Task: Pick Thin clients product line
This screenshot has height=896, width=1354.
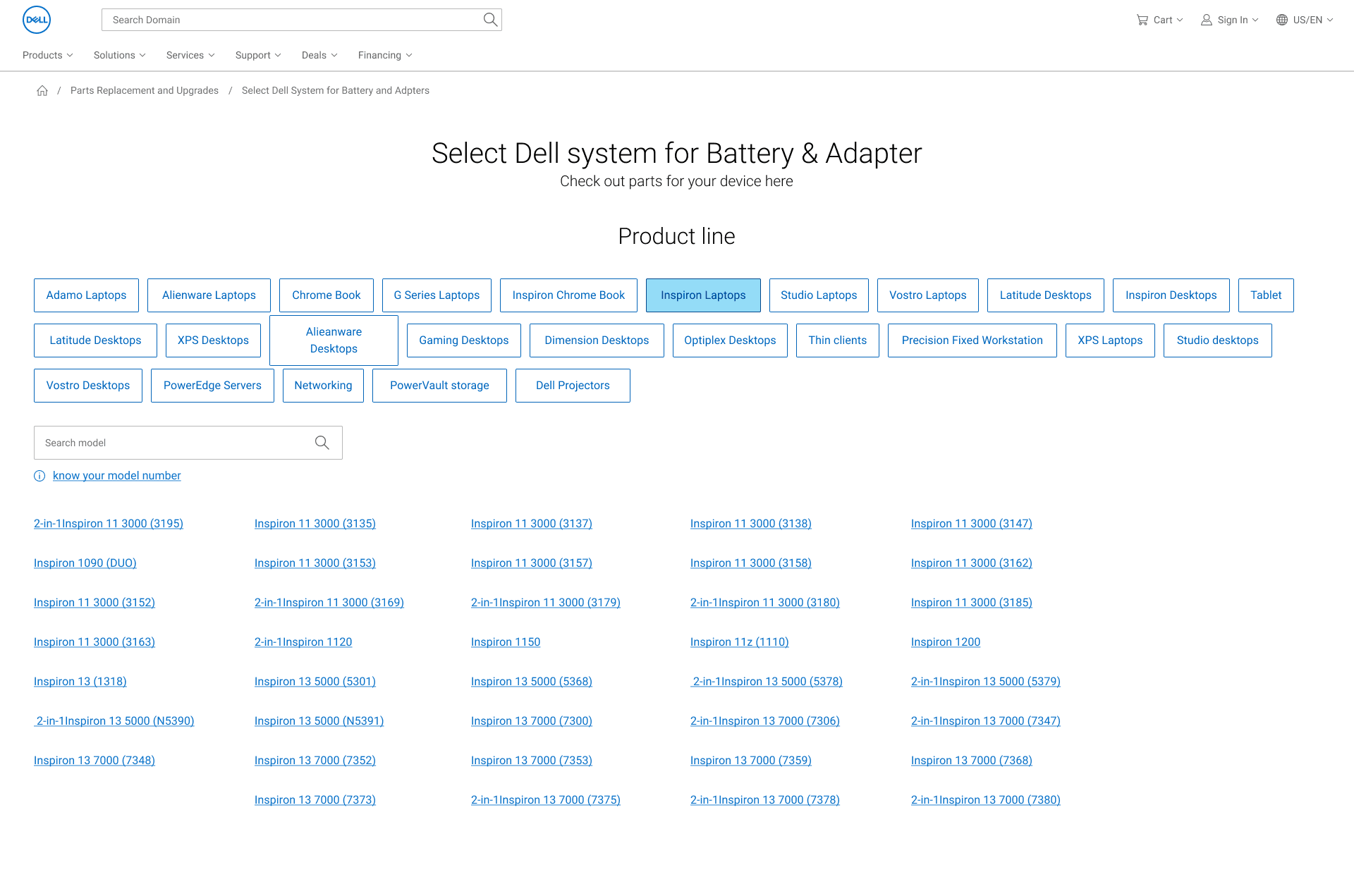Action: 838,340
